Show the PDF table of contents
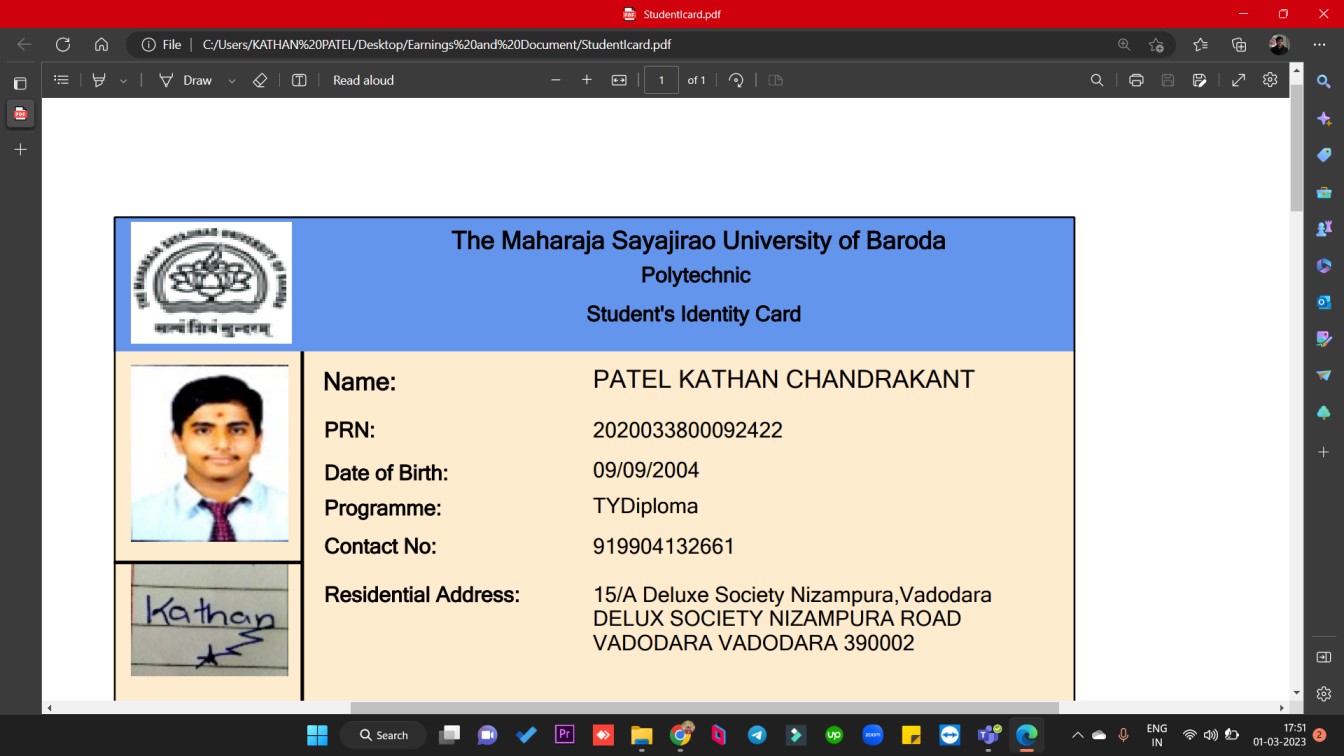 [x=61, y=80]
